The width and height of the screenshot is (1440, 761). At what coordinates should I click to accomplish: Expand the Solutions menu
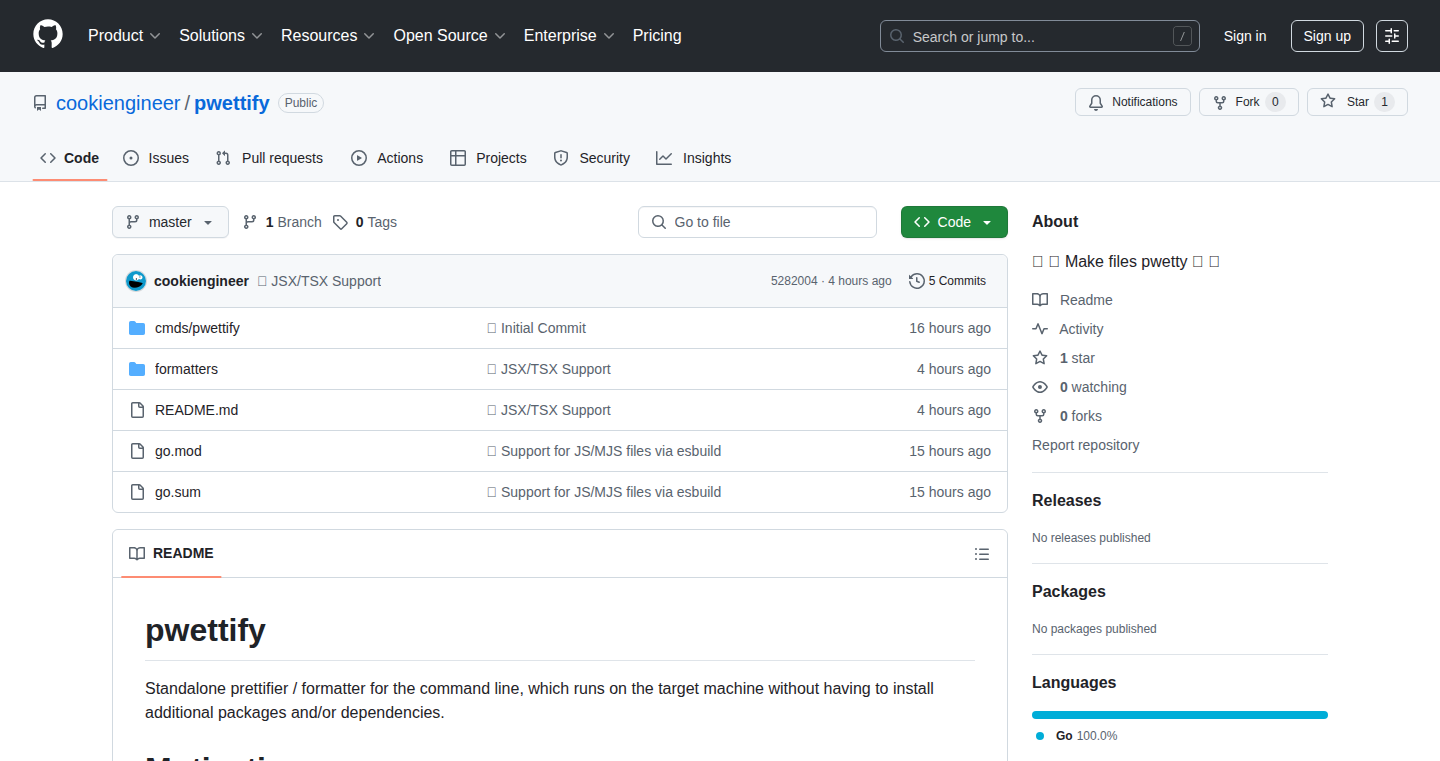click(221, 35)
